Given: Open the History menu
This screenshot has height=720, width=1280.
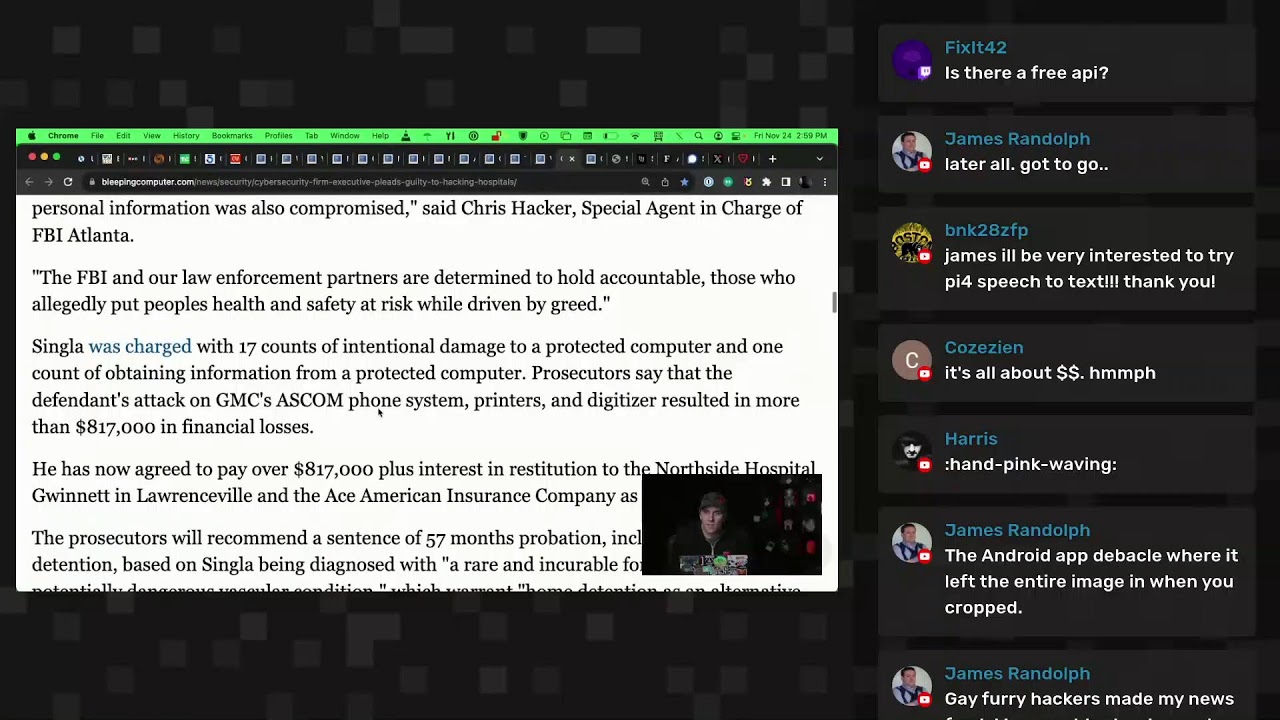Looking at the screenshot, I should click(x=186, y=136).
